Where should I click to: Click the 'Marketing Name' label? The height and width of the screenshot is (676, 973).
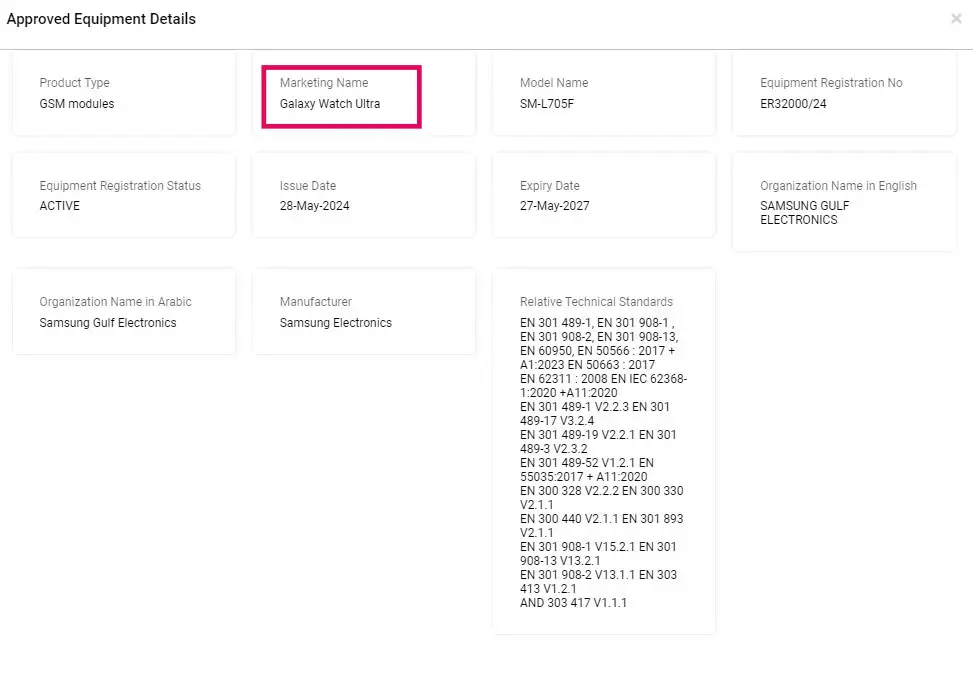pos(324,83)
